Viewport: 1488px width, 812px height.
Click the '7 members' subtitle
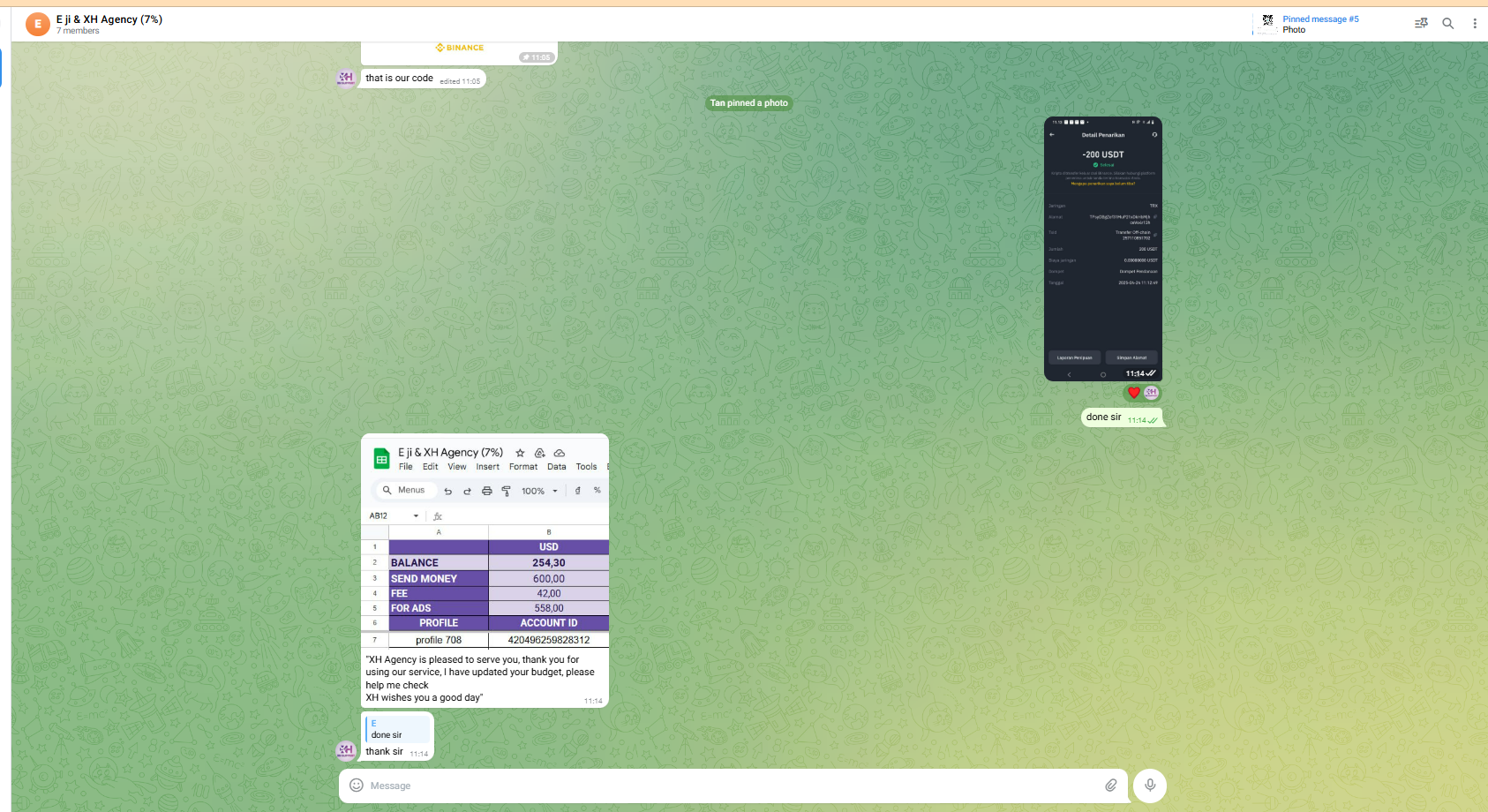[78, 31]
